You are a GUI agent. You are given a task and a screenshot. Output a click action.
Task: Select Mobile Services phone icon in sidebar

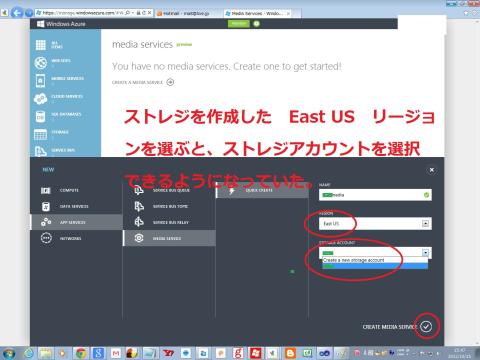tap(41, 80)
